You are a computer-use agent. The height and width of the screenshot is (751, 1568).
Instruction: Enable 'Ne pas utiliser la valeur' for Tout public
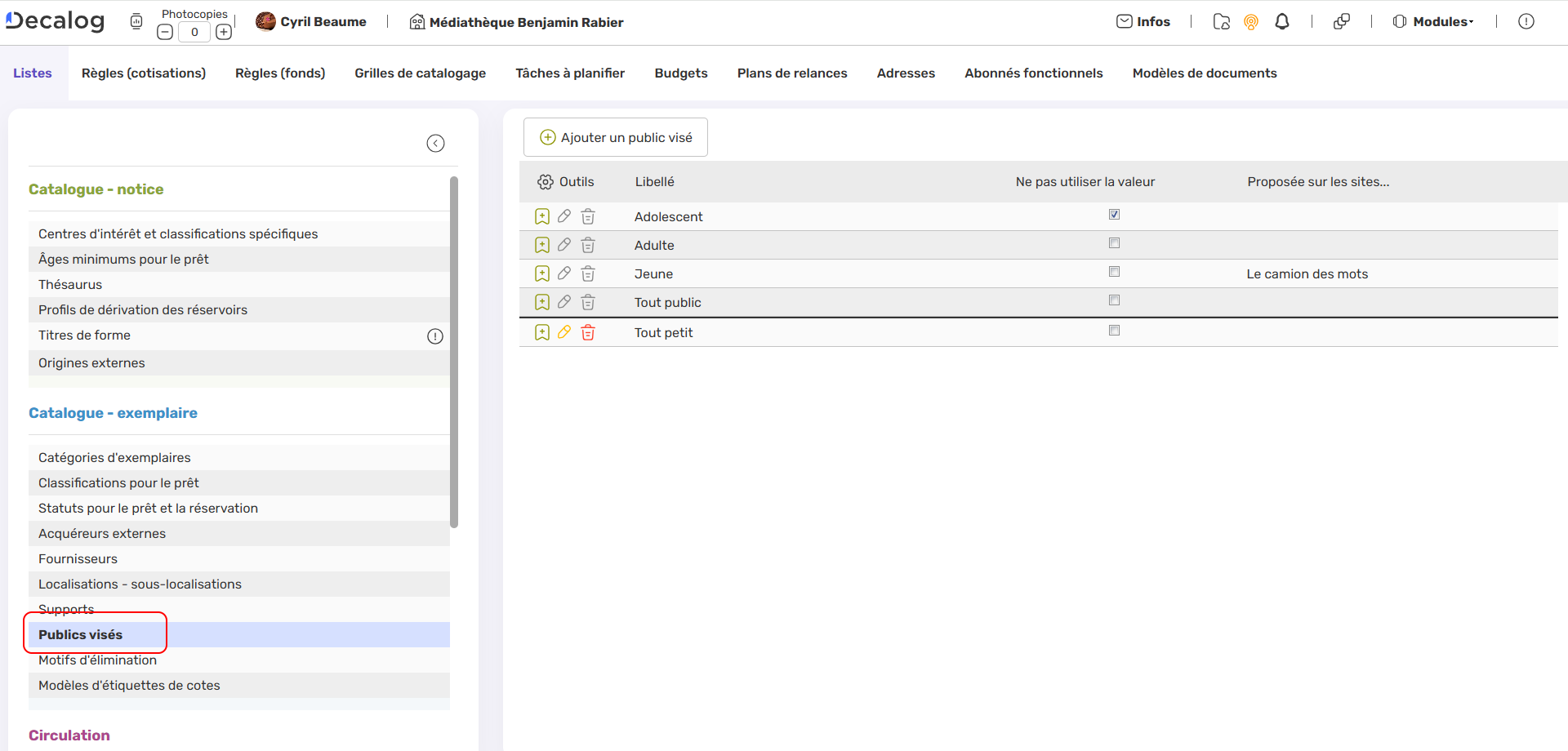tap(1114, 300)
